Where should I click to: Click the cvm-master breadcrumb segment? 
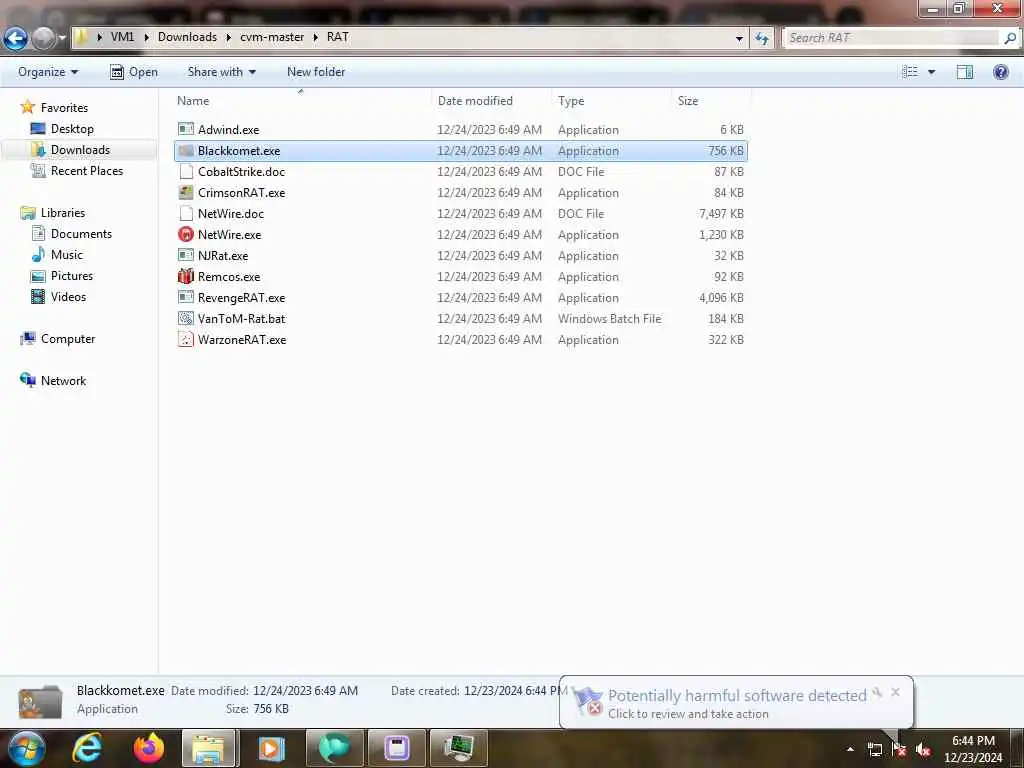[x=272, y=37]
